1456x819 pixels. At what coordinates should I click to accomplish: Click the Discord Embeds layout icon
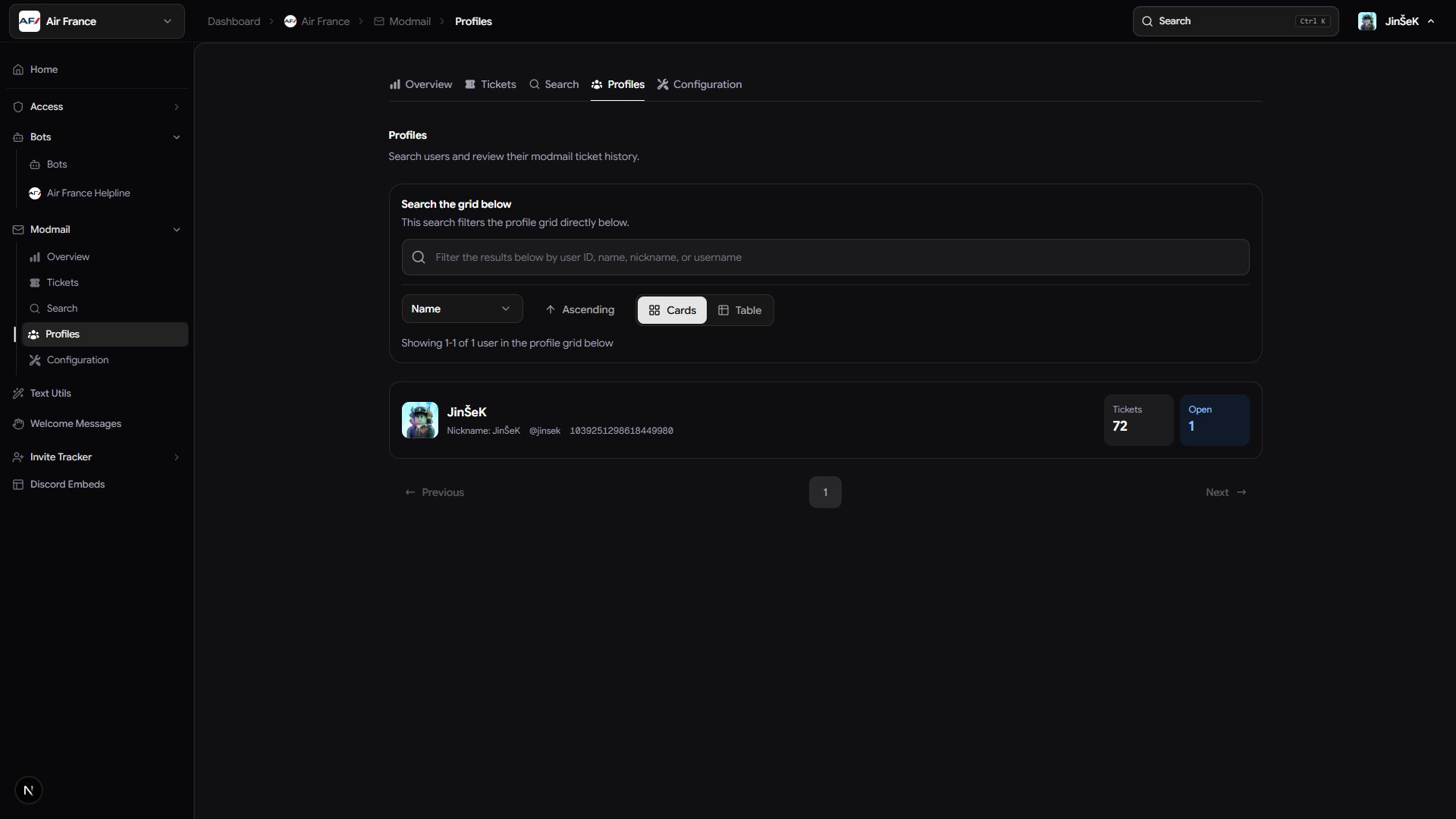click(x=18, y=485)
